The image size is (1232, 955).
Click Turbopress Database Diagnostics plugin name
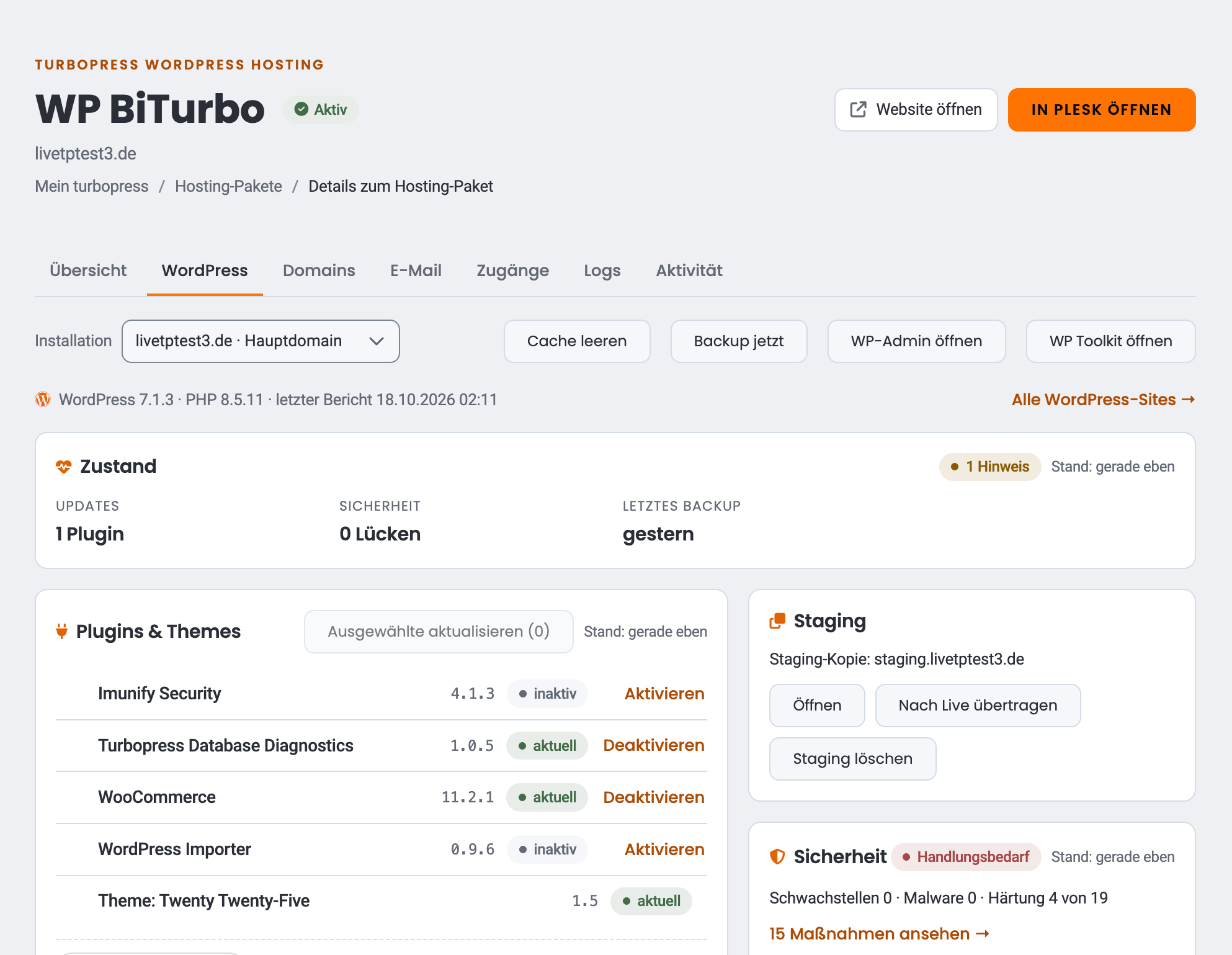[x=226, y=745]
